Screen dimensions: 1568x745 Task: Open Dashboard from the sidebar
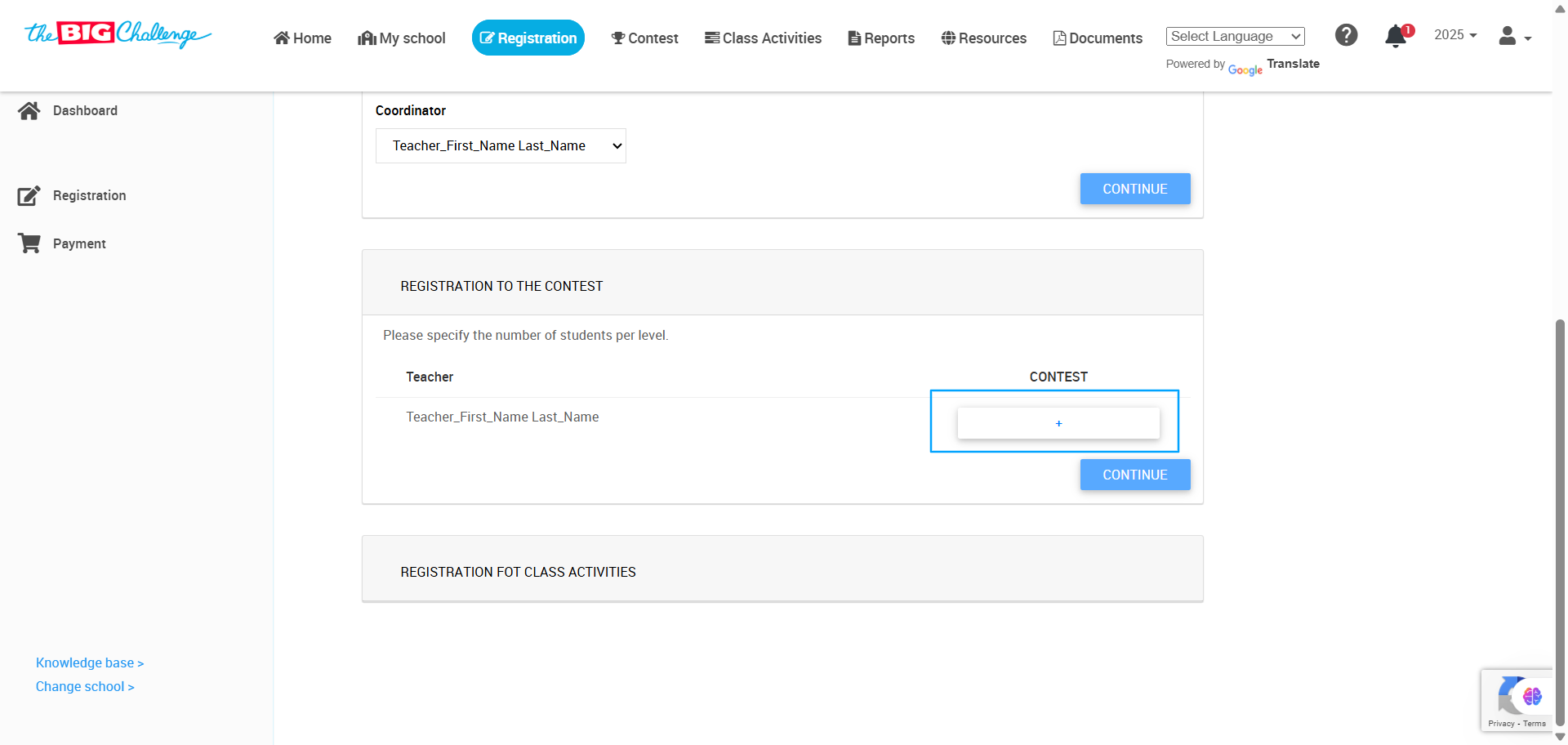tap(85, 110)
